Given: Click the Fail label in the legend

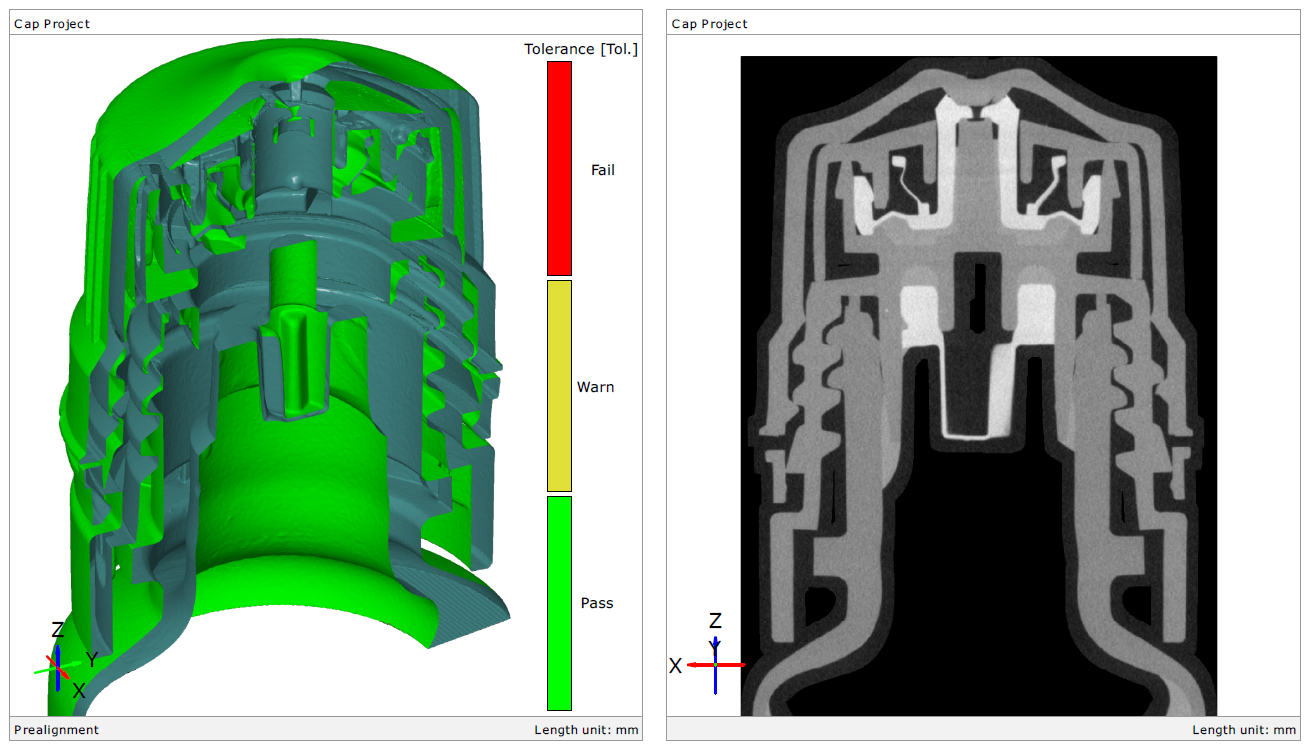Looking at the screenshot, I should click(x=602, y=170).
